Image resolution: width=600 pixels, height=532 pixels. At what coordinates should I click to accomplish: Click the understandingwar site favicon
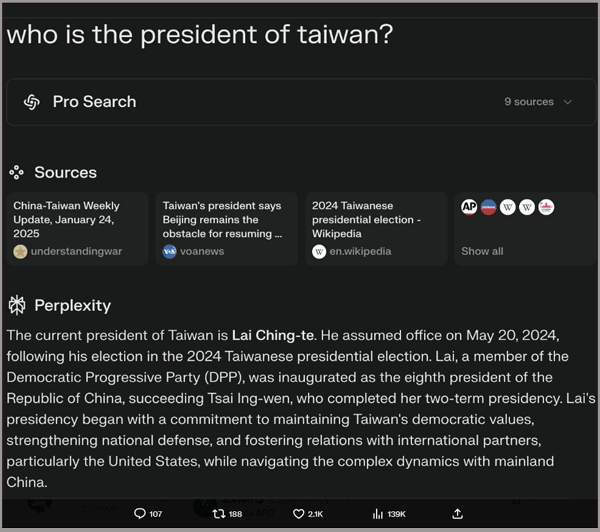pos(20,252)
